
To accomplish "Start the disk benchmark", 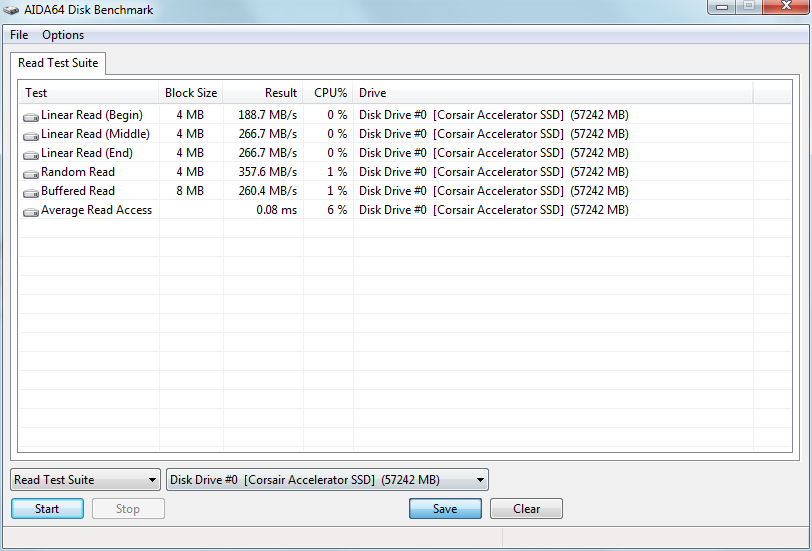I will 47,509.
